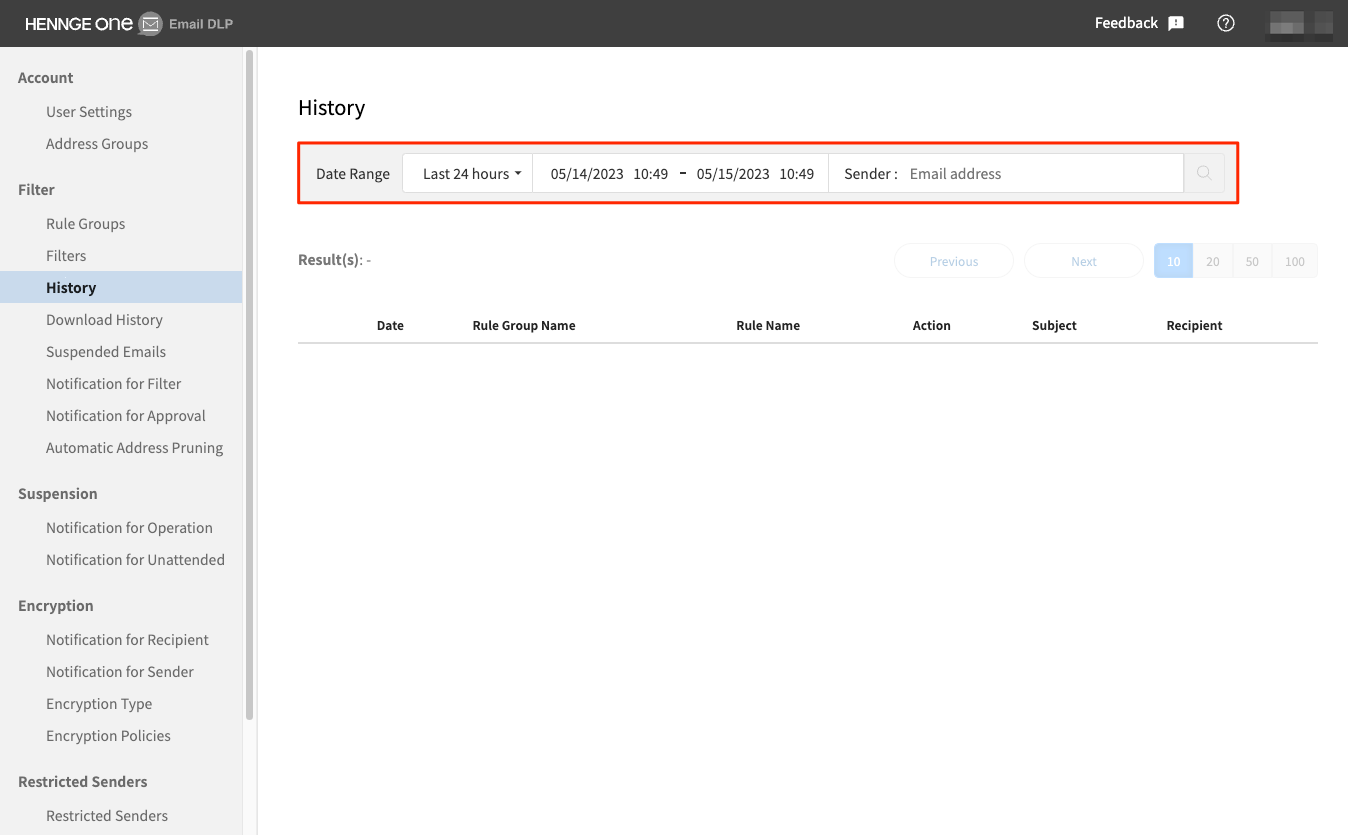Open Notification for Operation
This screenshot has width=1348, height=835.
click(x=129, y=528)
